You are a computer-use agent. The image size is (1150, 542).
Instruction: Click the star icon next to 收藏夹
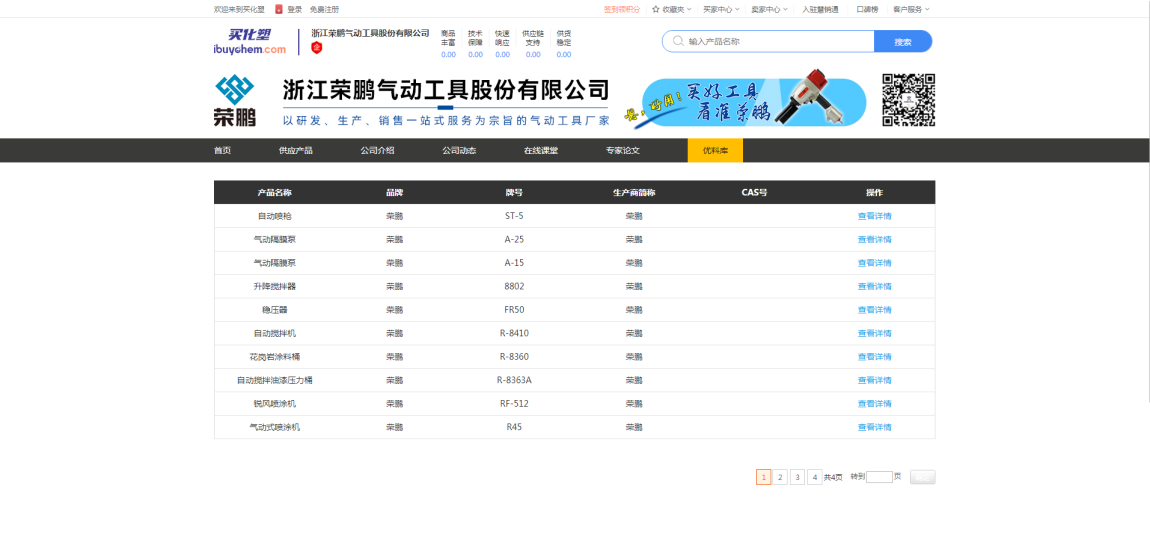[656, 10]
